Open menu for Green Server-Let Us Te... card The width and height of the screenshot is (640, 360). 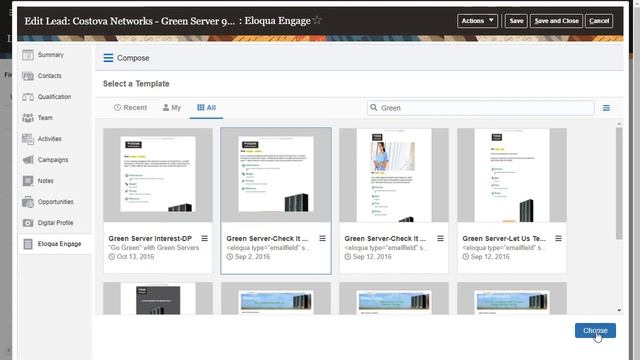pyautogui.click(x=558, y=238)
